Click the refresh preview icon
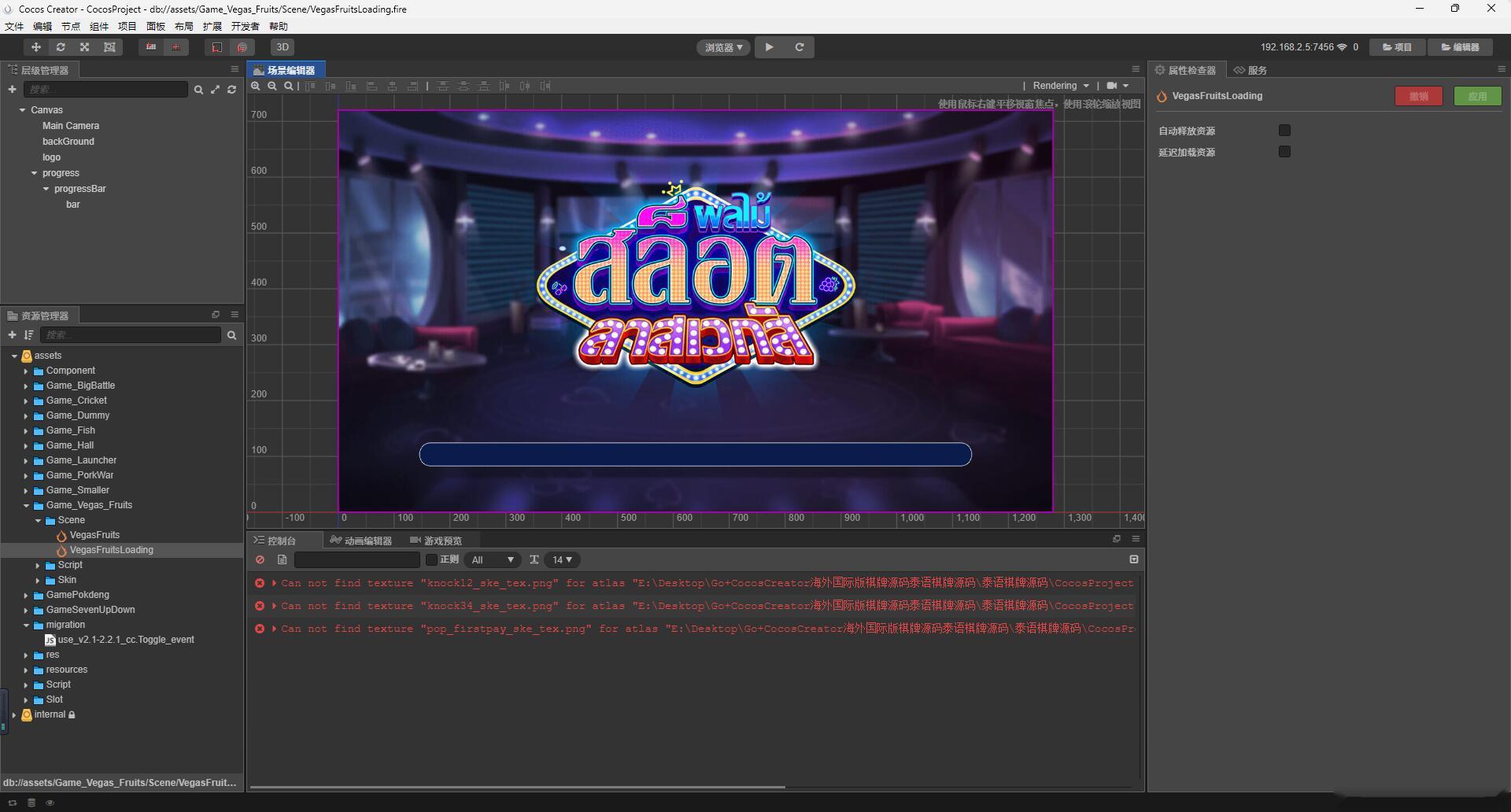Viewport: 1511px width, 812px height. pos(799,47)
